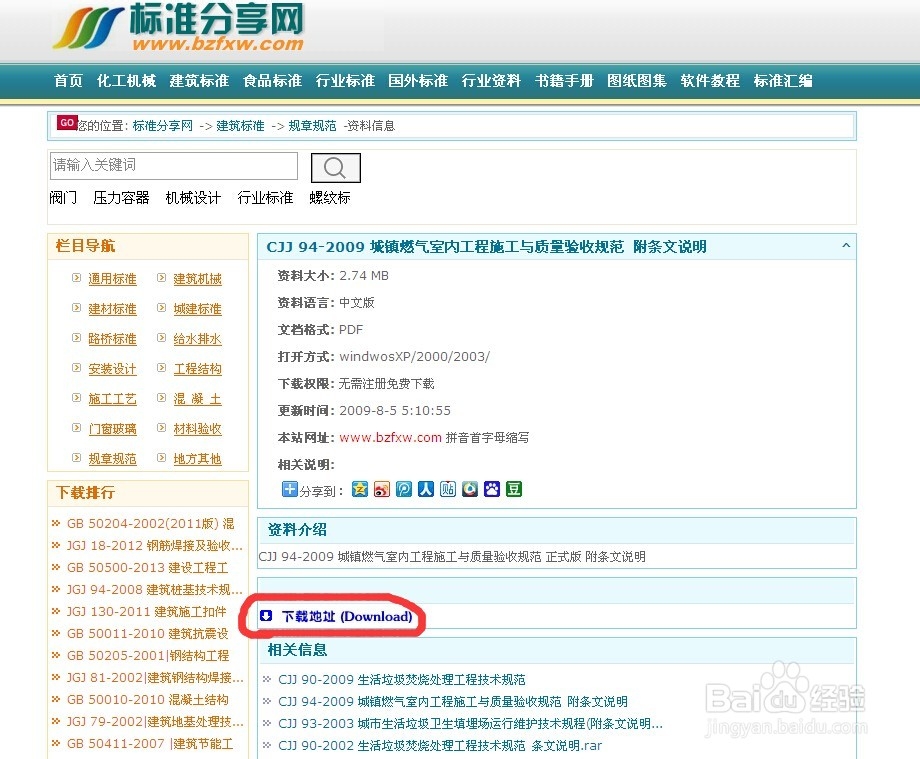Share to Baidu paw print icon
Viewport: 920px width, 759px height.
pyautogui.click(x=491, y=489)
